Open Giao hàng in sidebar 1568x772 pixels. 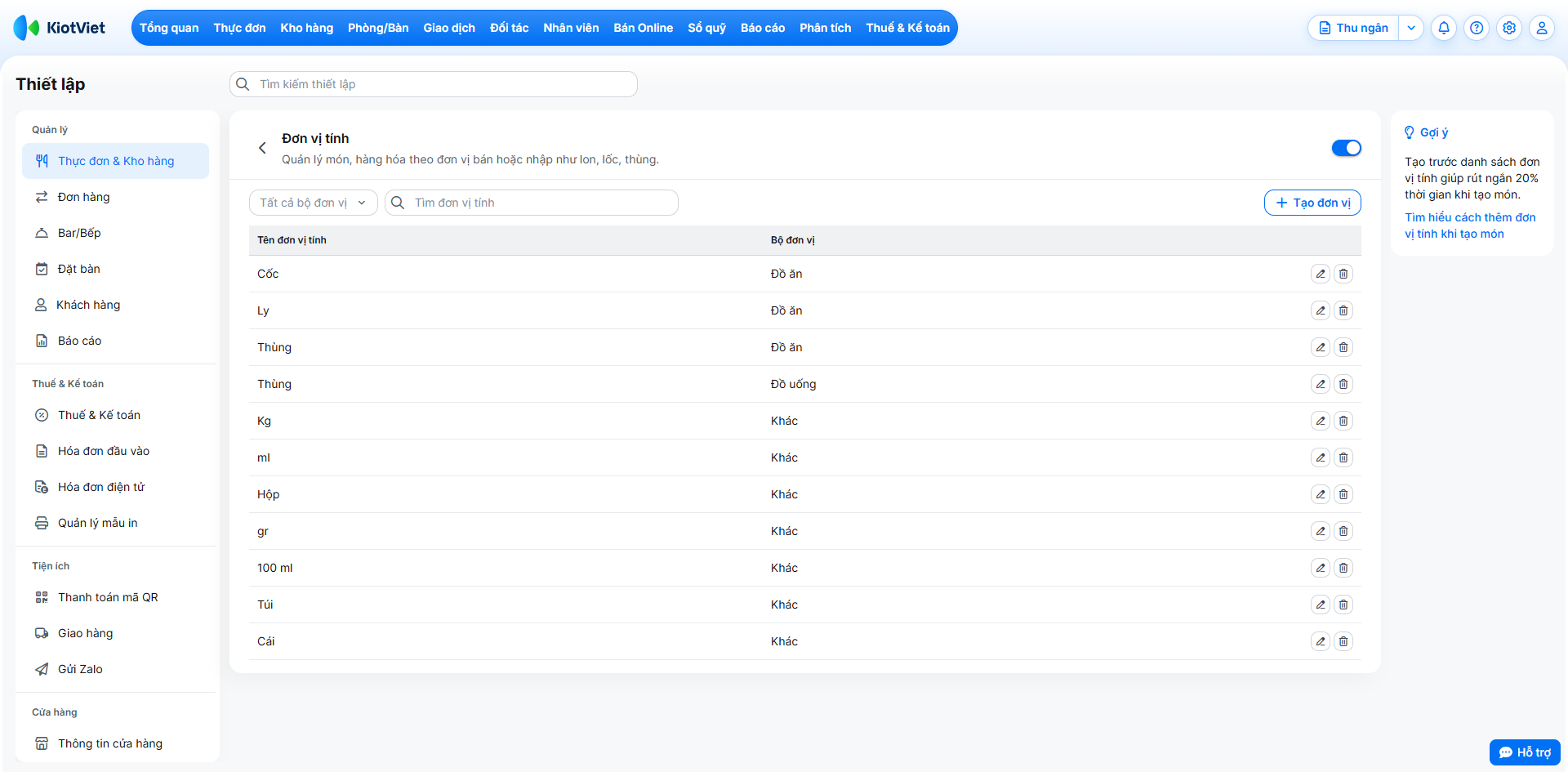pyautogui.click(x=115, y=633)
